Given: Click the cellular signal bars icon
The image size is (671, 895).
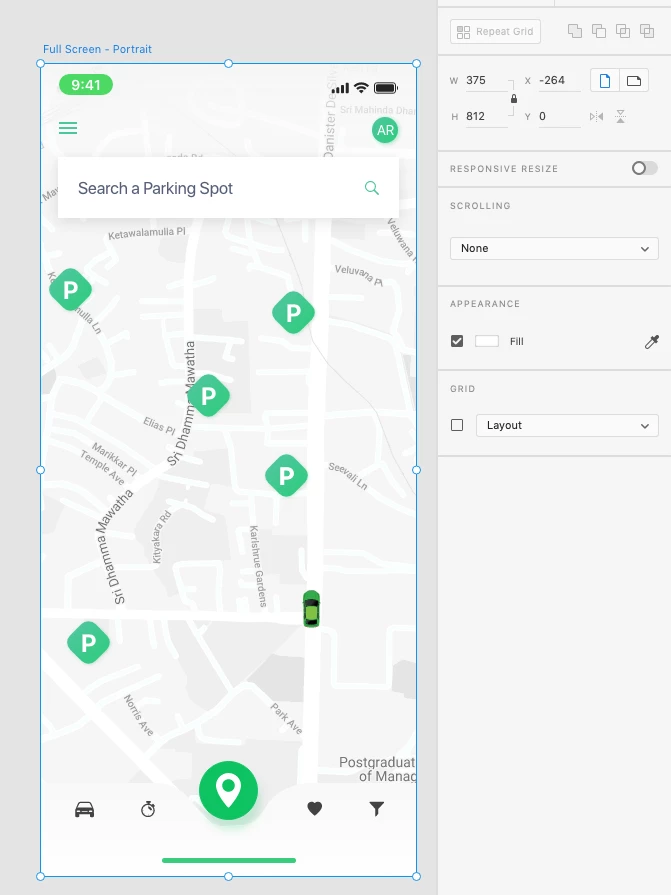Looking at the screenshot, I should (340, 88).
